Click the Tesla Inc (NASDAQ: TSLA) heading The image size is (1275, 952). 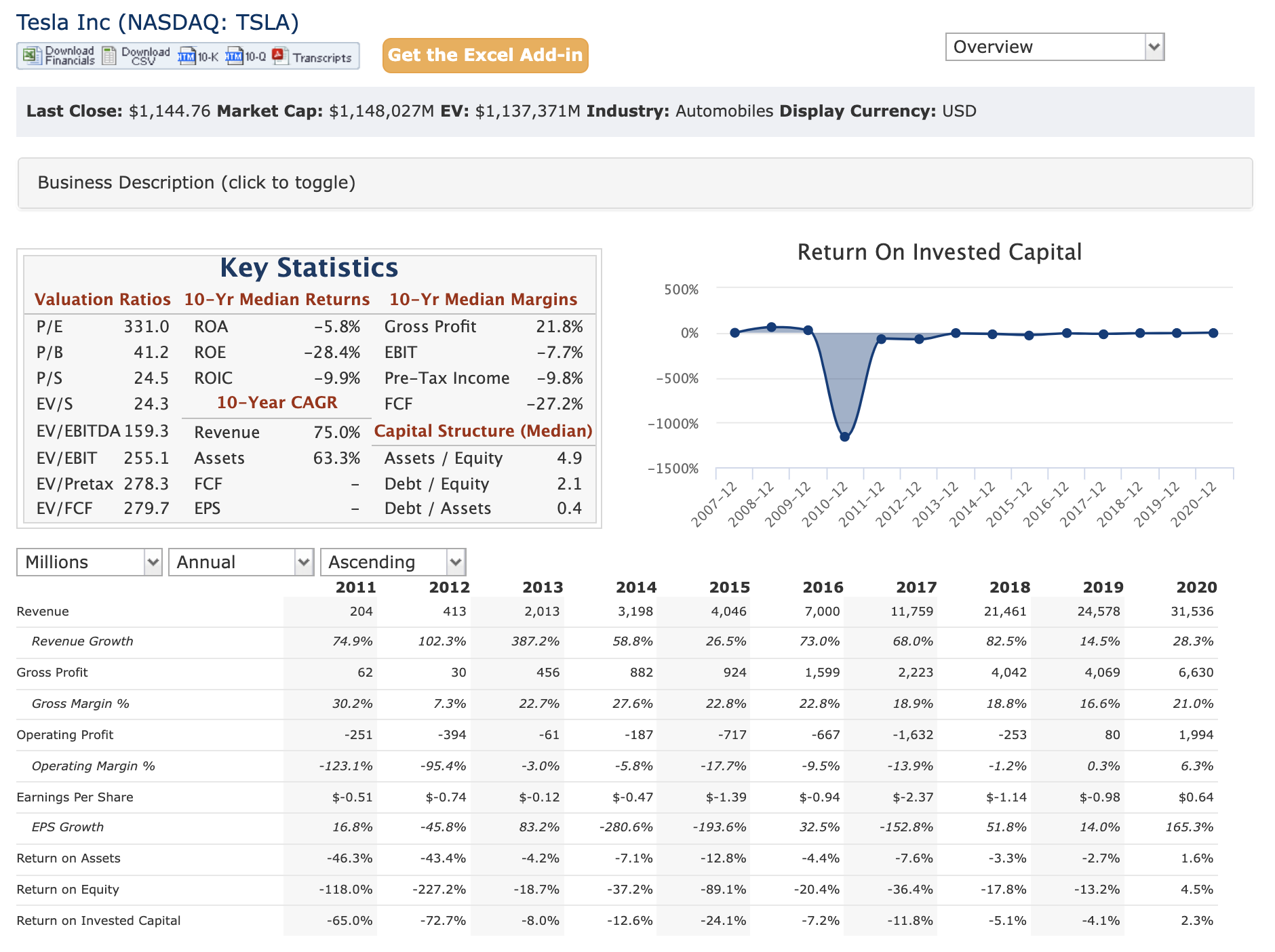[x=157, y=22]
